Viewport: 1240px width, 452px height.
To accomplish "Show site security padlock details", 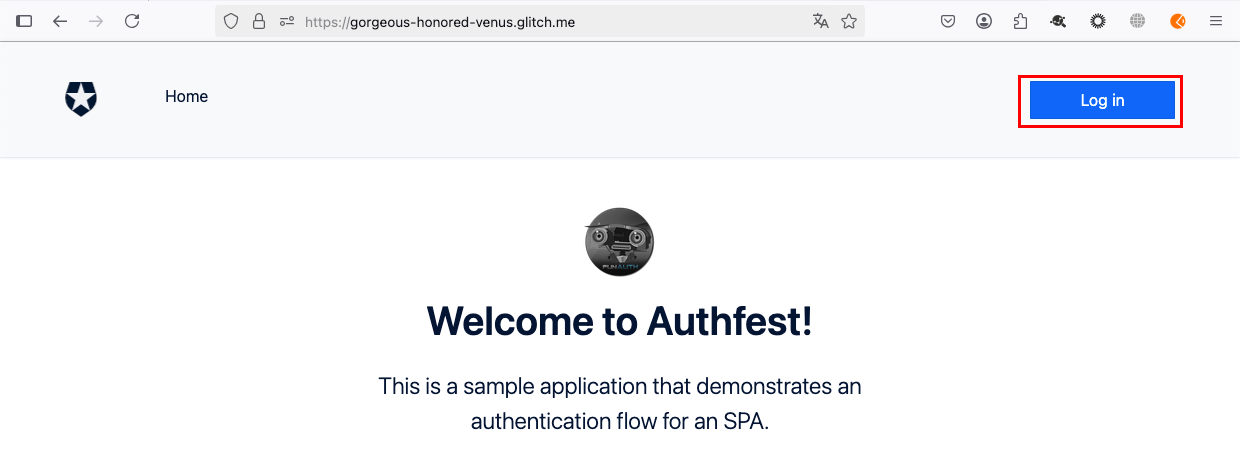I will click(259, 21).
